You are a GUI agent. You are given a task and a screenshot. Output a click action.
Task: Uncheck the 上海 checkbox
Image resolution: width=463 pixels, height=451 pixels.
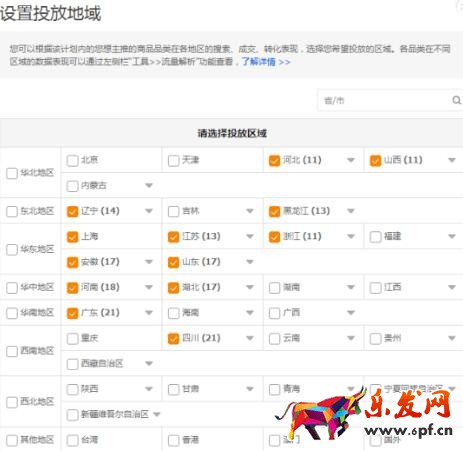[72, 237]
